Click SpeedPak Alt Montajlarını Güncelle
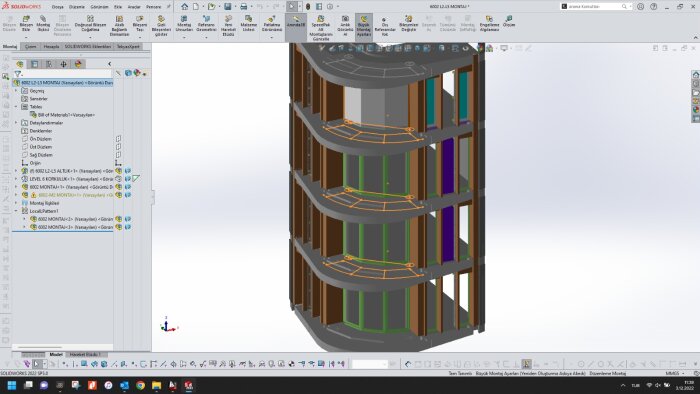Image resolution: width=700 pixels, height=394 pixels. pyautogui.click(x=321, y=28)
